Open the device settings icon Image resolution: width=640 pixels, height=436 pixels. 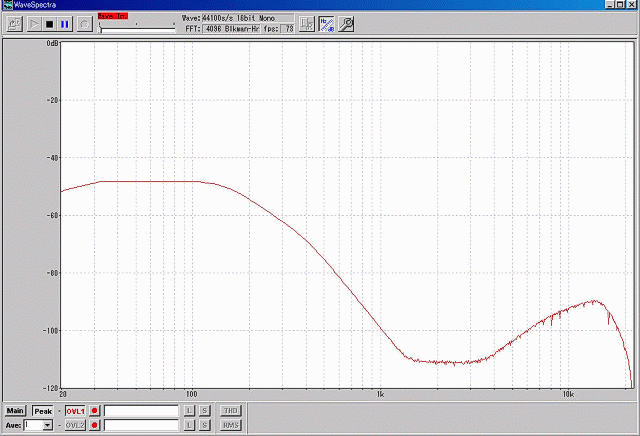click(x=307, y=23)
